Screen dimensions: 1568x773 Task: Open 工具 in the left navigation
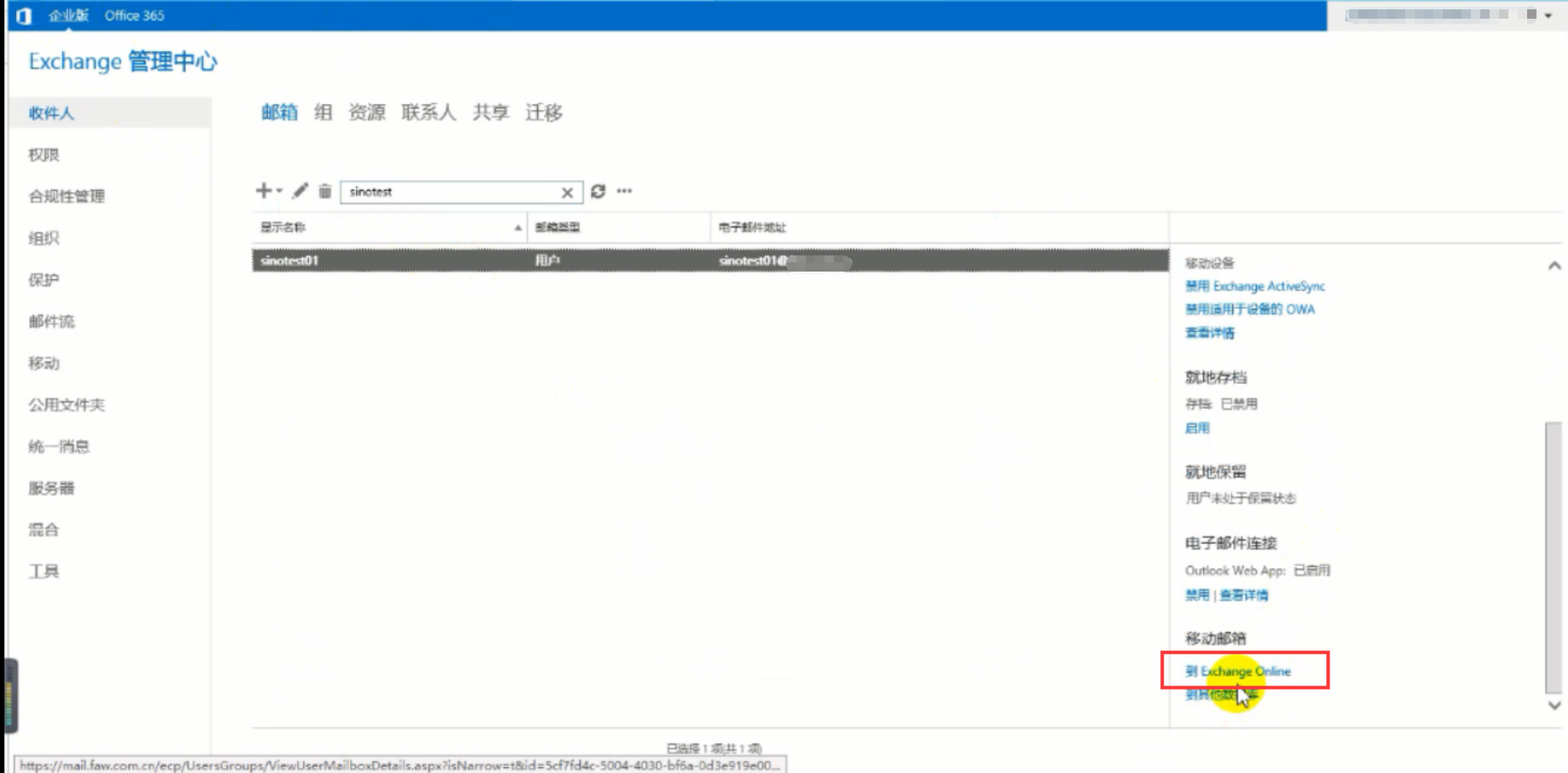pos(43,572)
